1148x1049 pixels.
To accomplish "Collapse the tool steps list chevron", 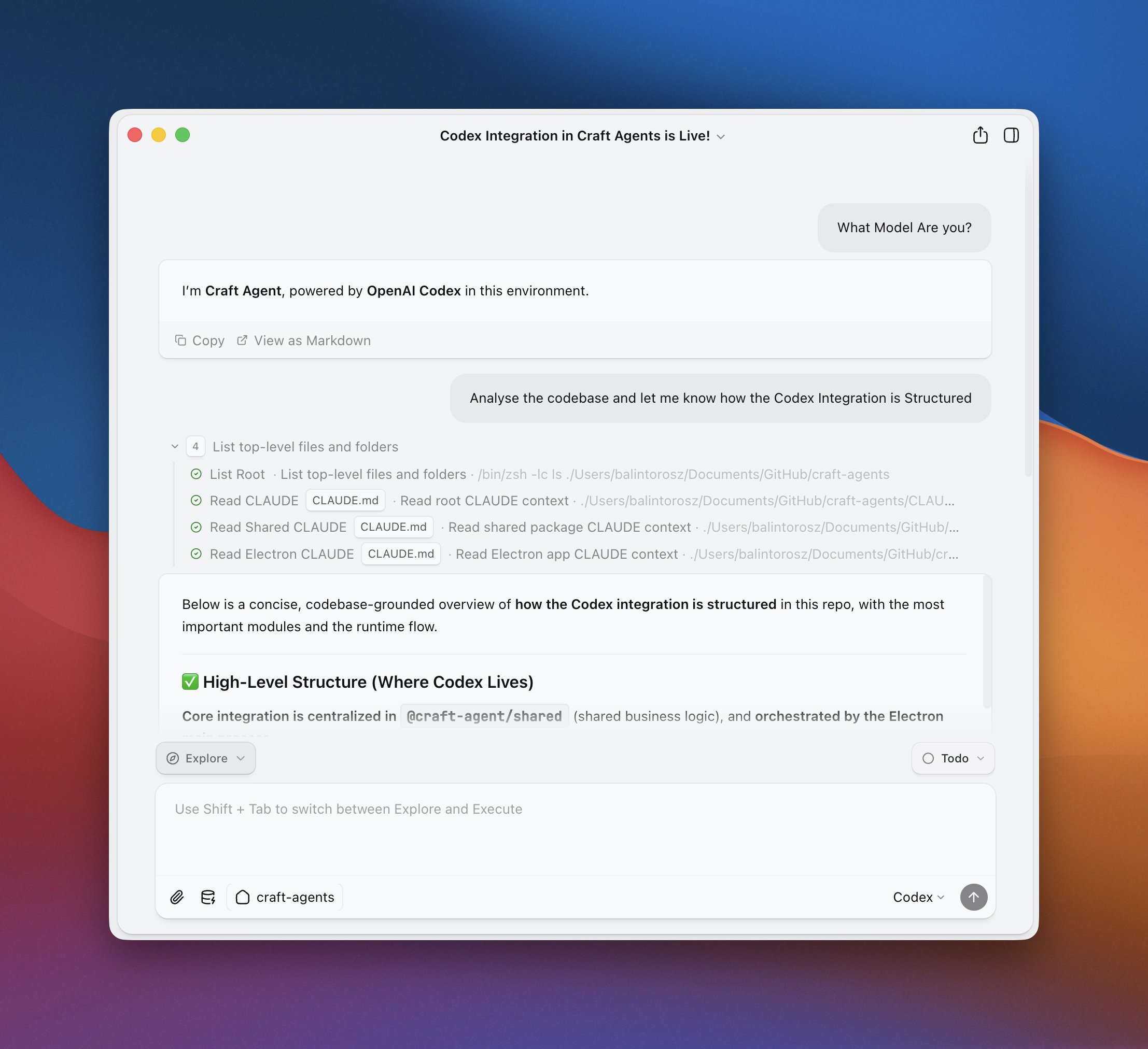I will click(x=175, y=447).
